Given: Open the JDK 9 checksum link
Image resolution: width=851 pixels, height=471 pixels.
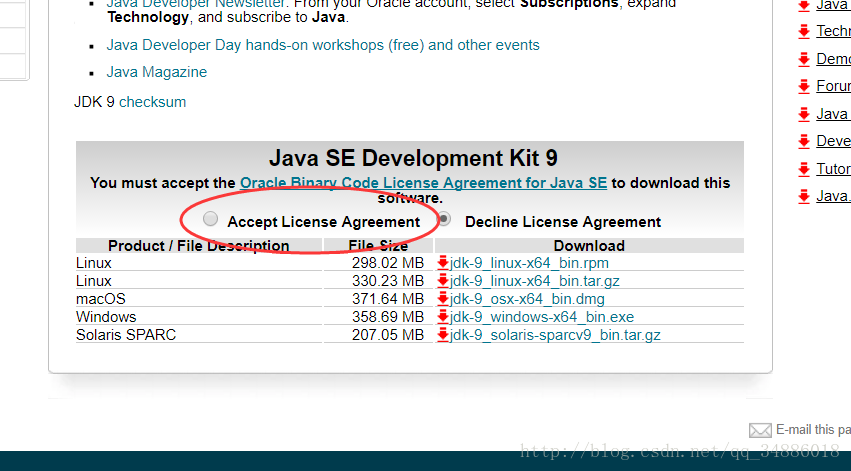Looking at the screenshot, I should tap(153, 102).
